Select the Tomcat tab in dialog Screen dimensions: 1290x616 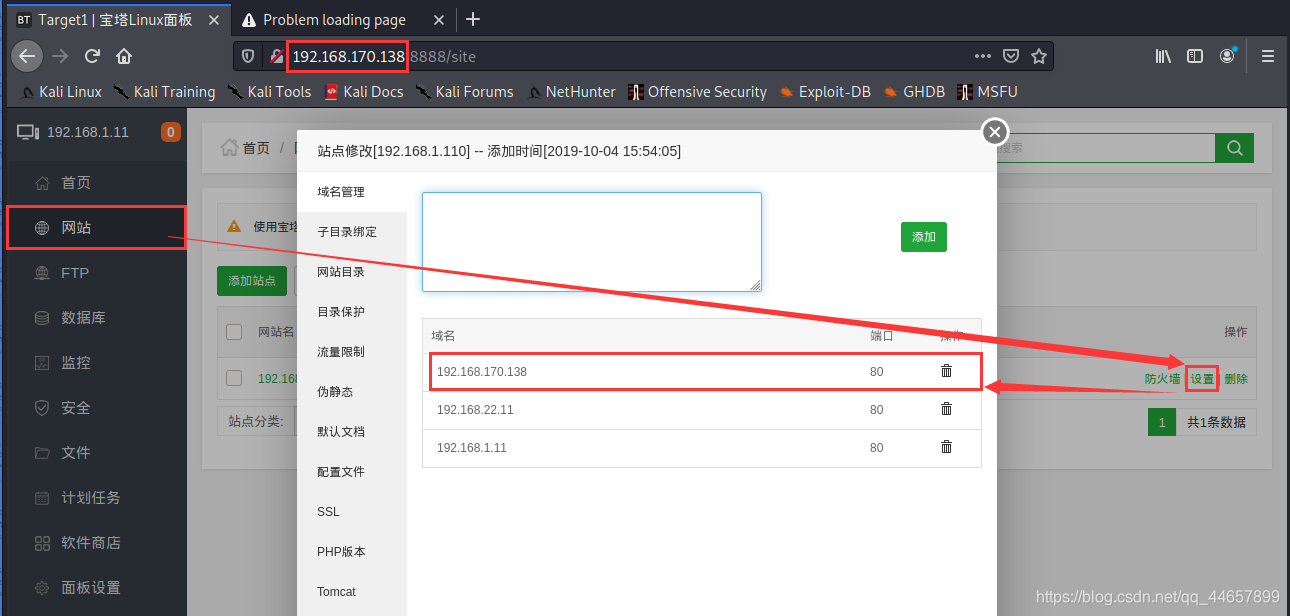coord(352,592)
